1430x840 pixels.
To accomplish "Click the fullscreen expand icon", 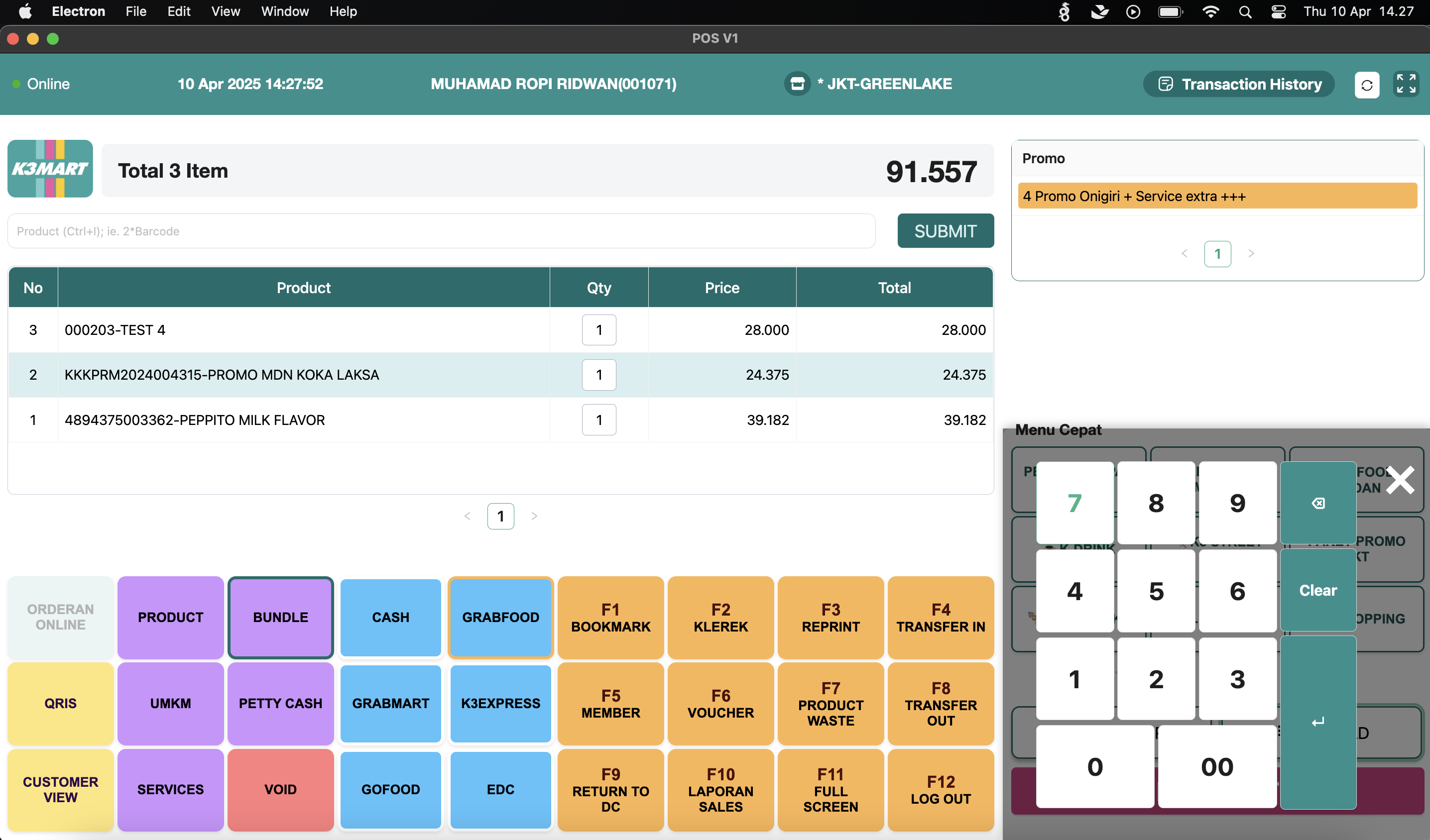I will coord(1406,84).
